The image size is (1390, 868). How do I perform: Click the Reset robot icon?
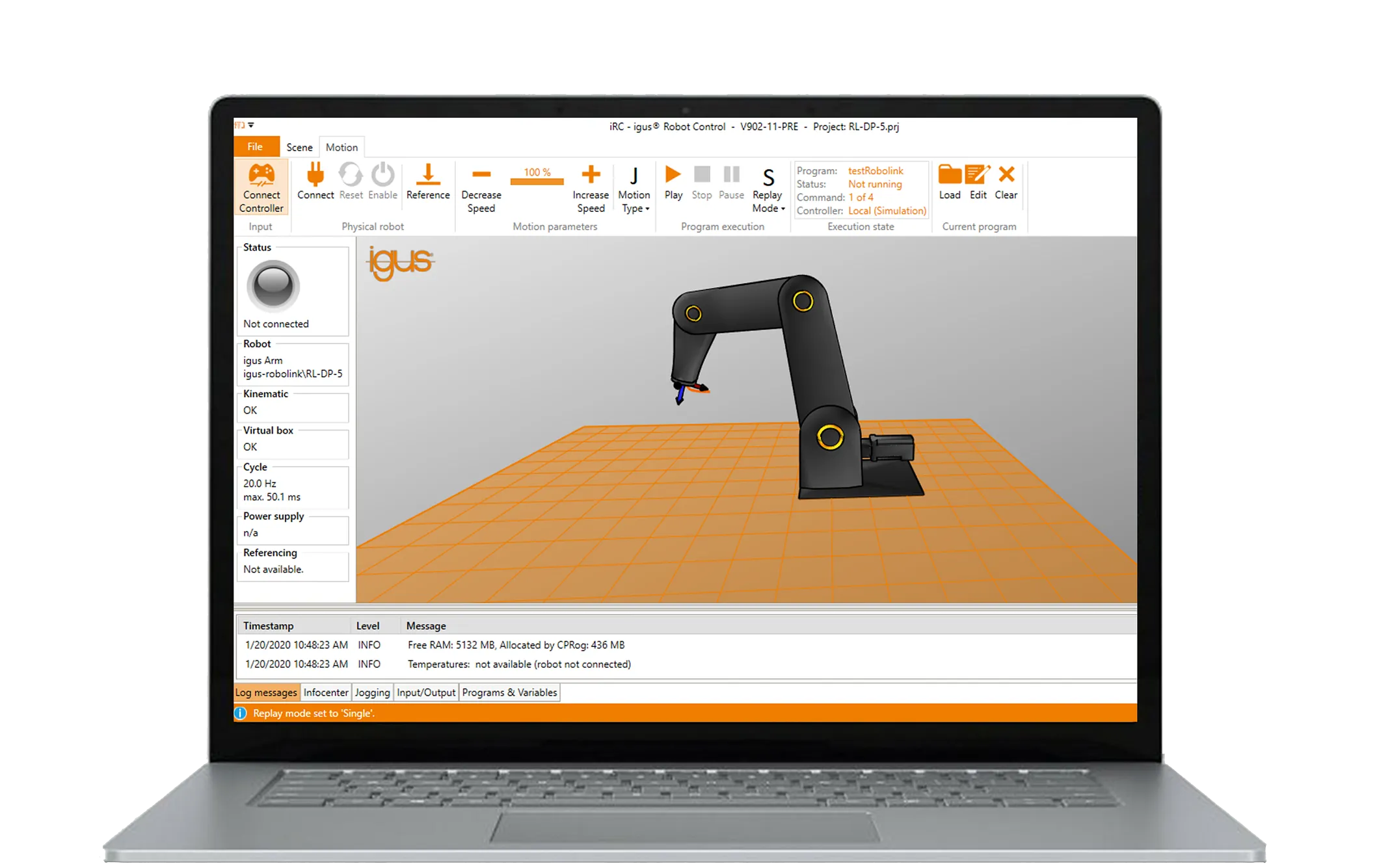tap(351, 174)
